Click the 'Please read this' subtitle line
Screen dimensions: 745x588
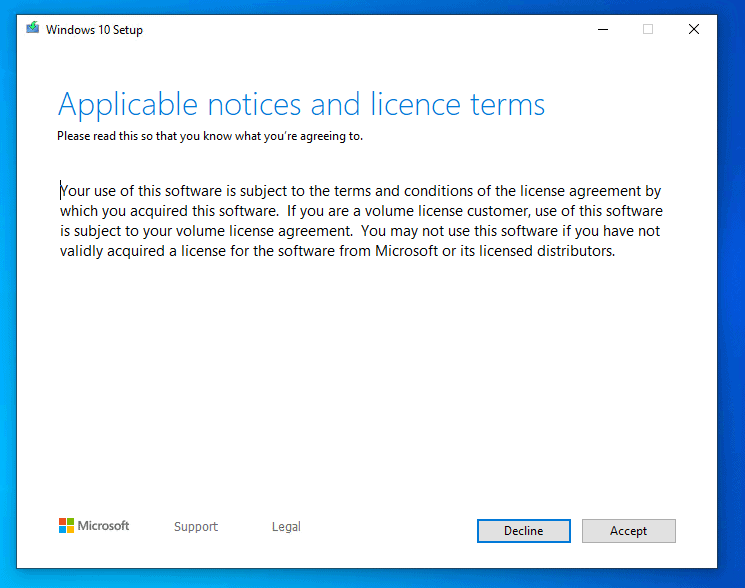(x=210, y=136)
